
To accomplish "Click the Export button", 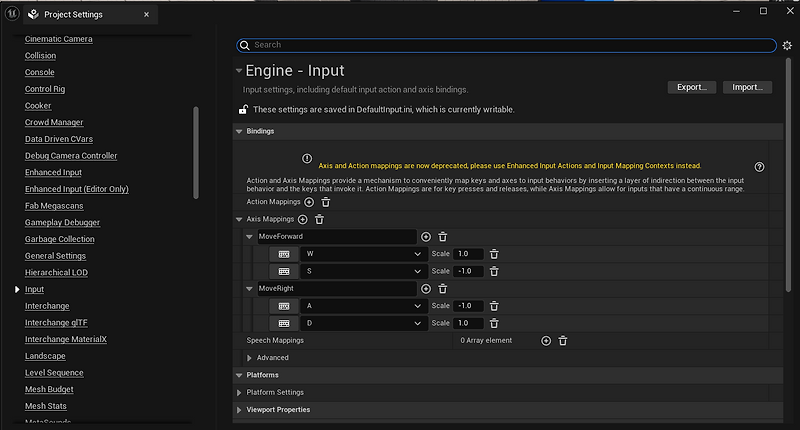I will (x=691, y=87).
